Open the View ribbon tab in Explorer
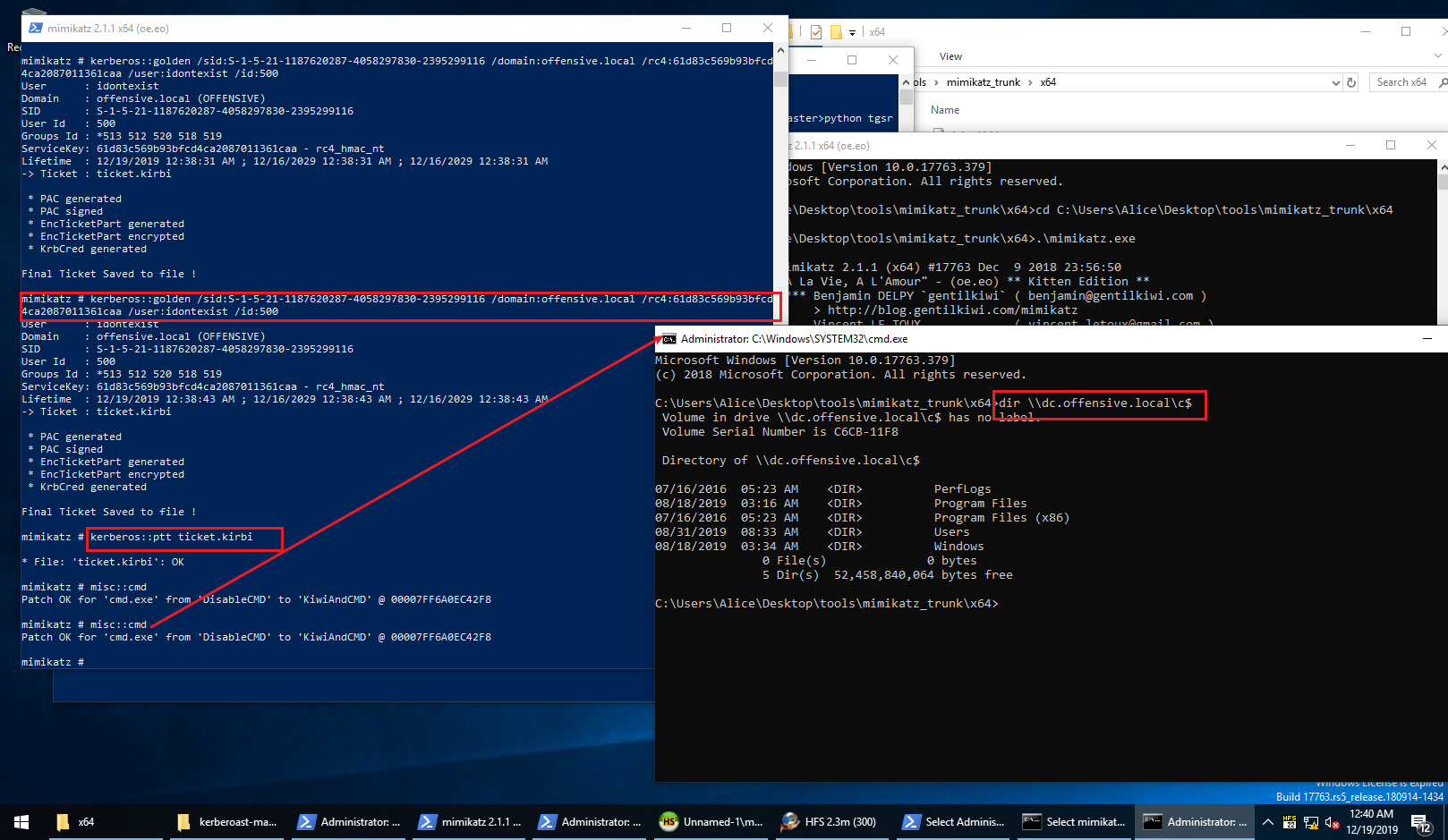1448x840 pixels. click(950, 56)
